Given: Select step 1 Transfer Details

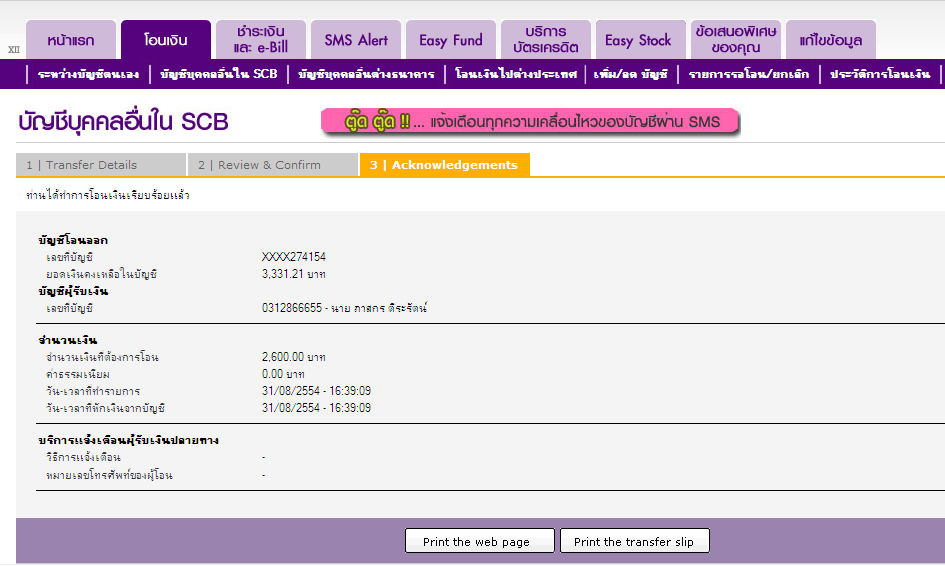Looking at the screenshot, I should [101, 165].
